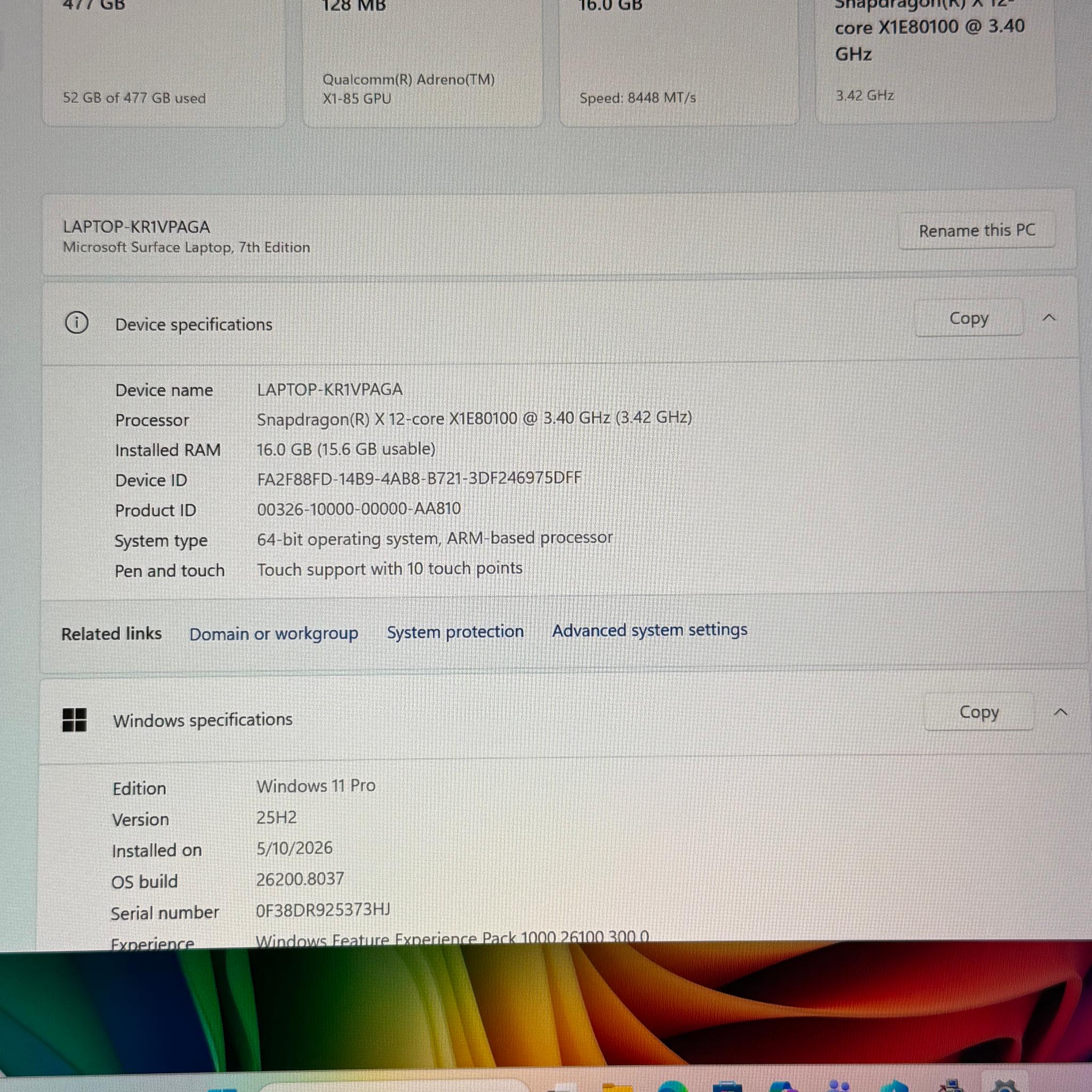This screenshot has height=1092, width=1092.
Task: Open the Qualcomm Adreno X1-85 GPU card
Action: coord(422,62)
